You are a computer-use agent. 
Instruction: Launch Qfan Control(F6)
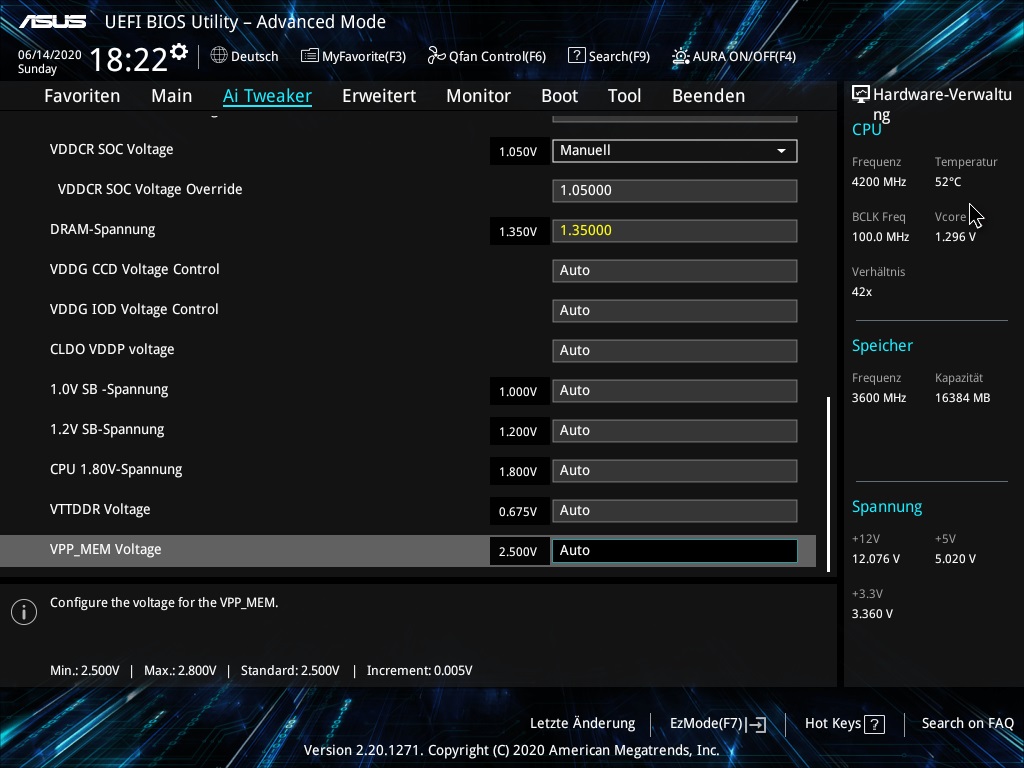[x=487, y=56]
